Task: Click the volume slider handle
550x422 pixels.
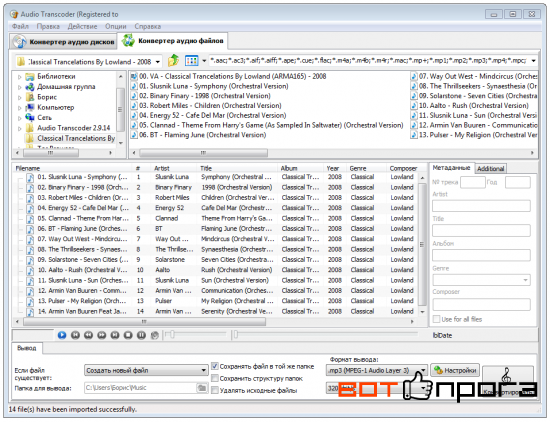Action: pos(172,335)
